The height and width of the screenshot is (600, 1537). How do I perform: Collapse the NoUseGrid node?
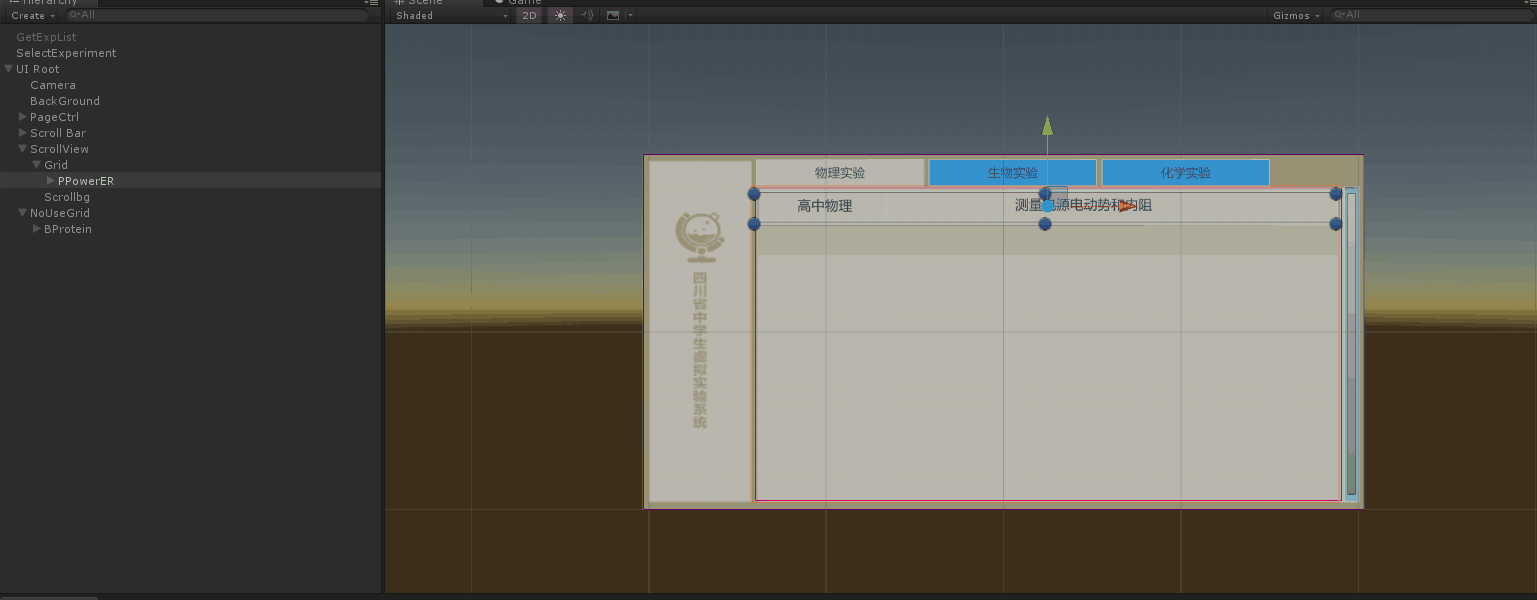pos(23,213)
